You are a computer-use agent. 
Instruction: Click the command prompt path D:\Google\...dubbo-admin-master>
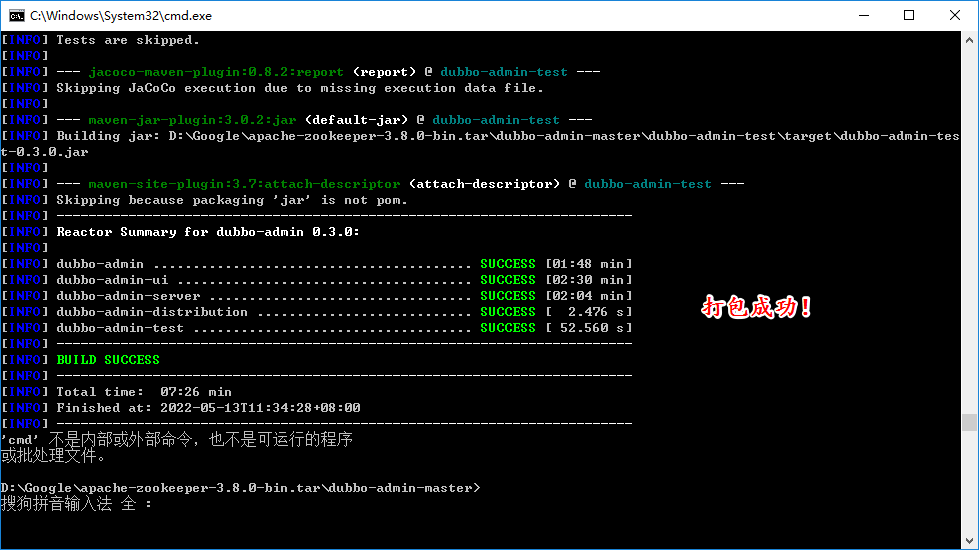[x=240, y=488]
